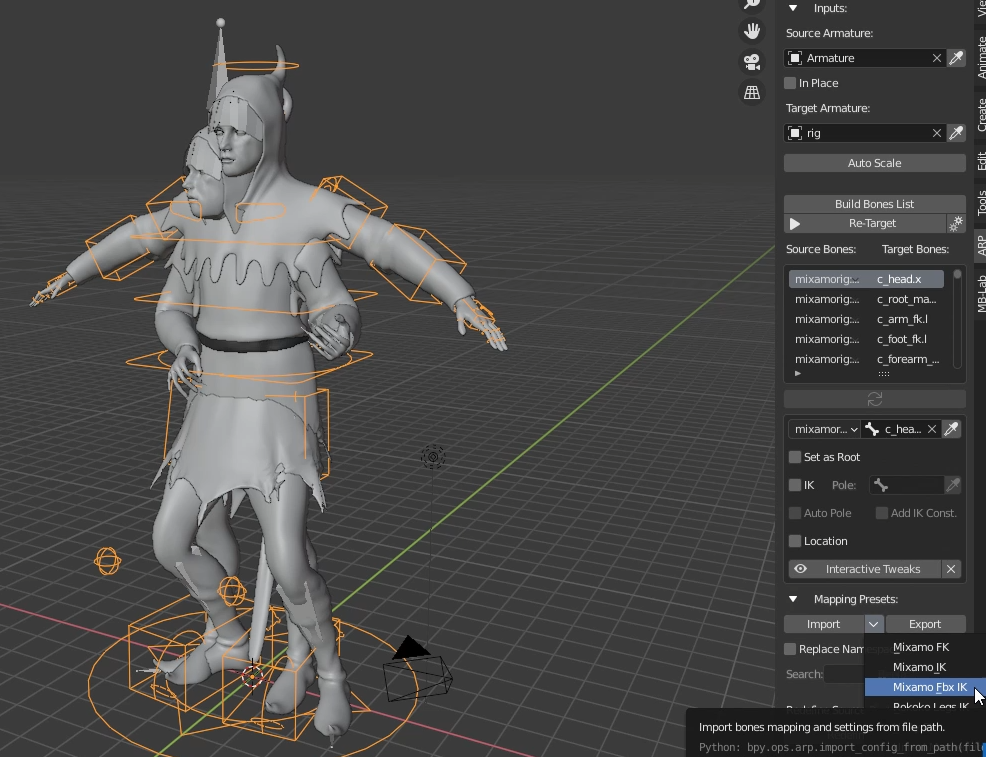Use eyedropper next to c_hea bone field
The image size is (986, 757).
[951, 429]
